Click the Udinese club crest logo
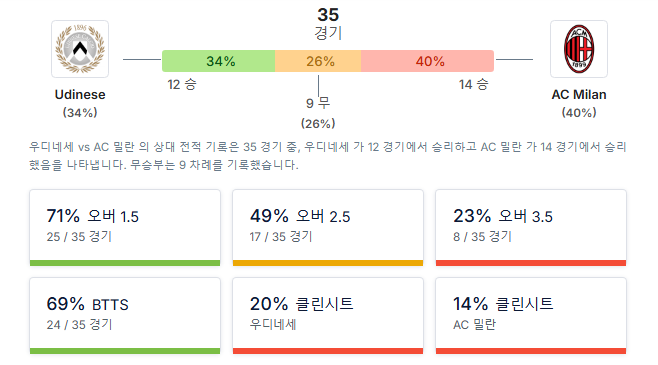Screen dimensions: 658x365 tap(80, 49)
